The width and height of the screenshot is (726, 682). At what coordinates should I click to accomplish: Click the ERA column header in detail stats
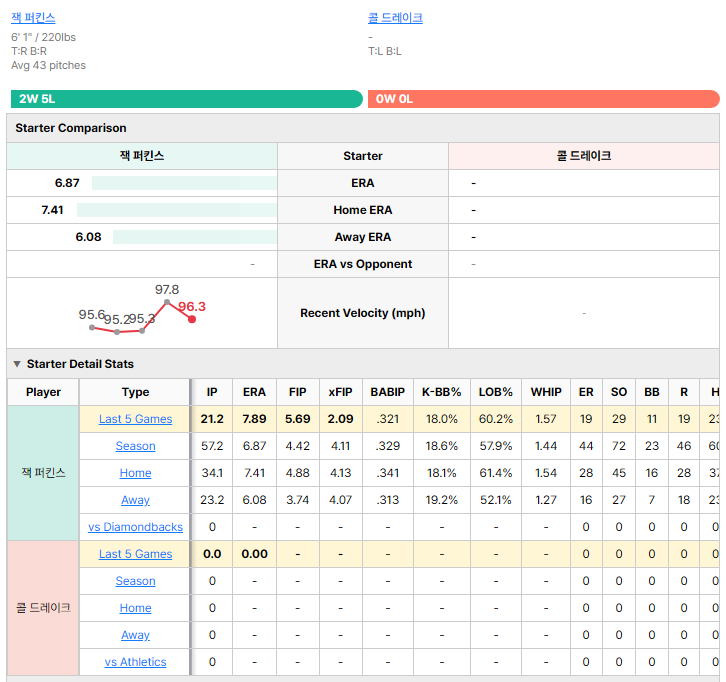[x=254, y=392]
